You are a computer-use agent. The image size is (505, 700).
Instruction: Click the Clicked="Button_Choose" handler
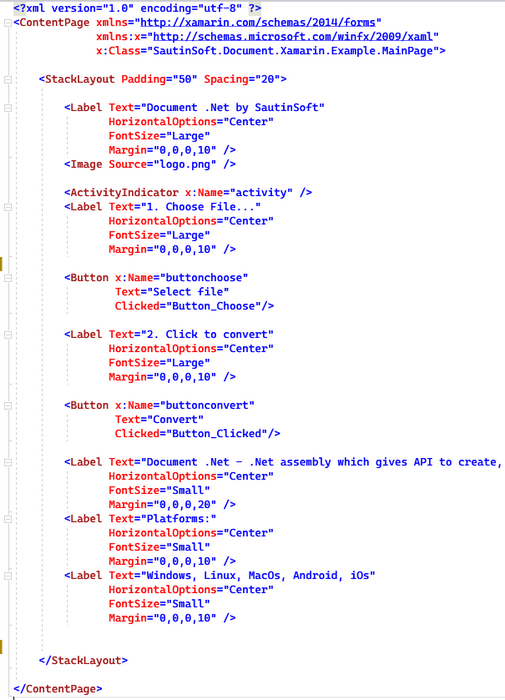tap(188, 306)
